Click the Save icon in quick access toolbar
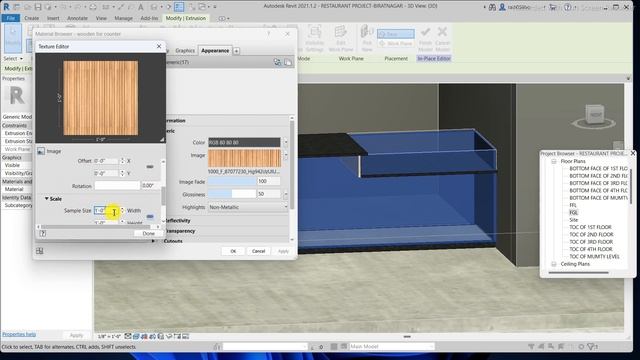 (38, 7)
